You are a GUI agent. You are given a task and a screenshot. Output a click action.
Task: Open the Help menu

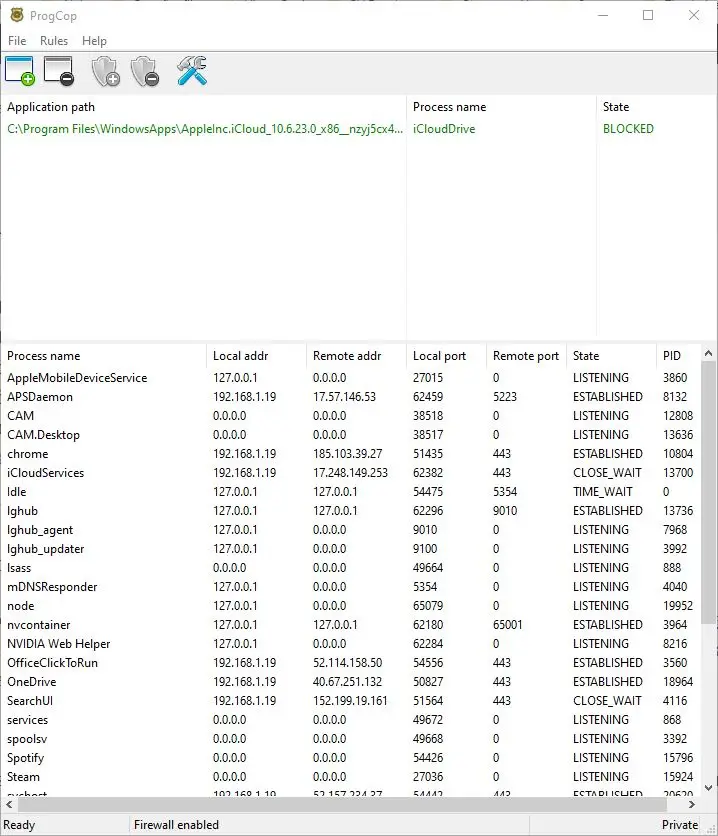tap(94, 41)
